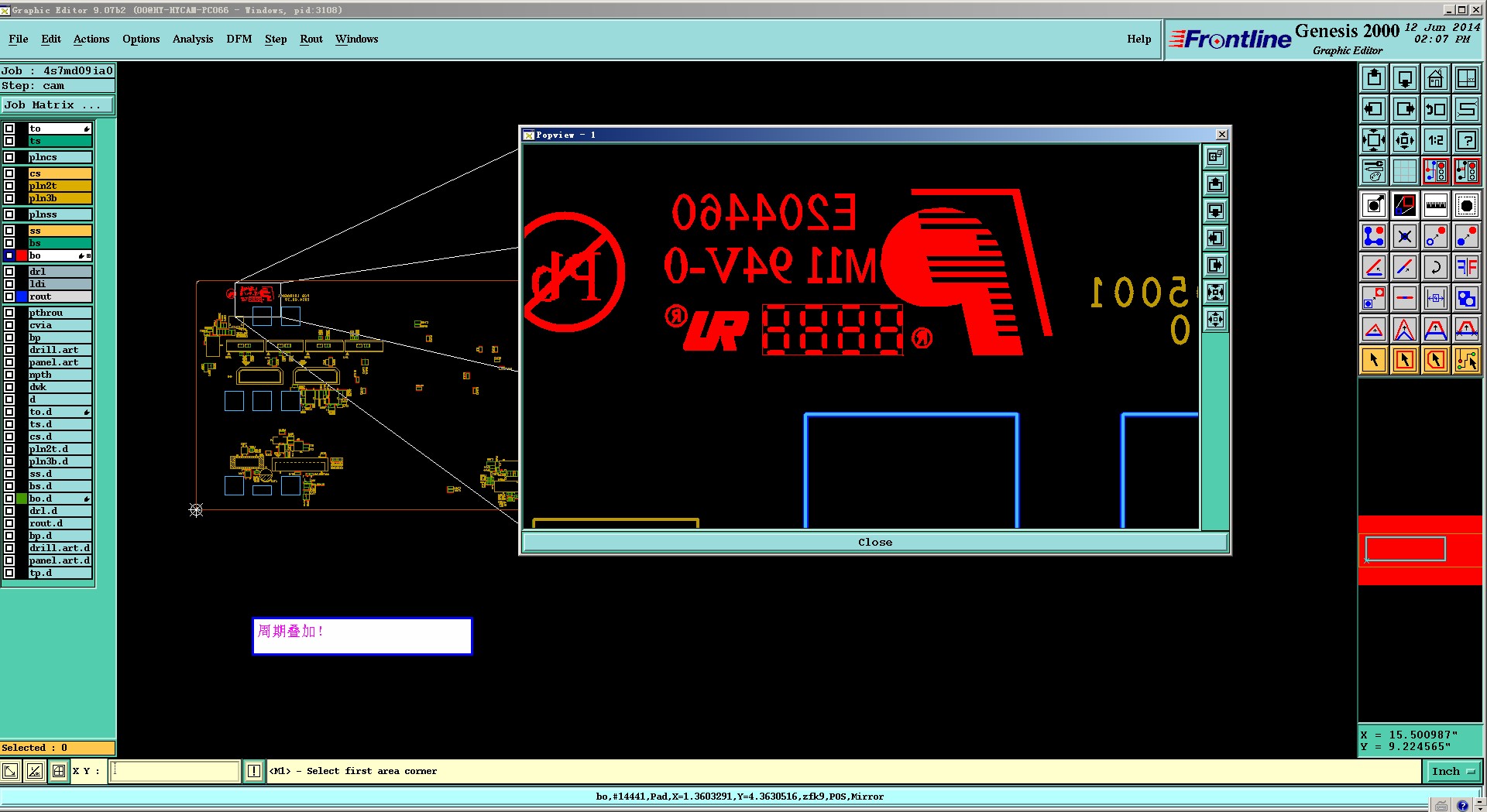Image resolution: width=1487 pixels, height=812 pixels.
Task: Toggle display checkbox for layer to
Action: [9, 128]
